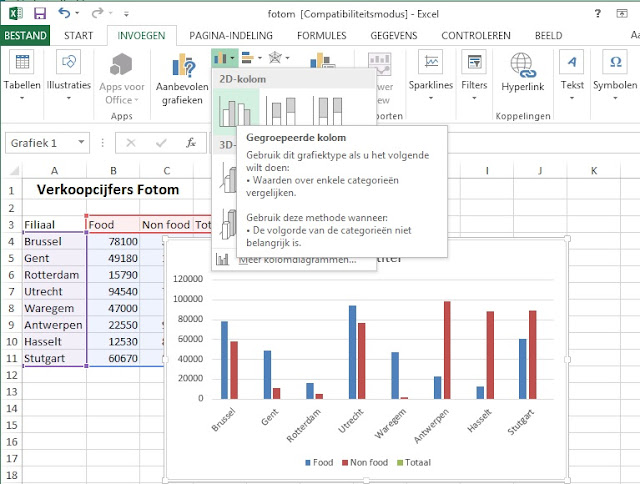
Task: Click into the Name Box showing Grafiek 1
Action: pyautogui.click(x=40, y=143)
